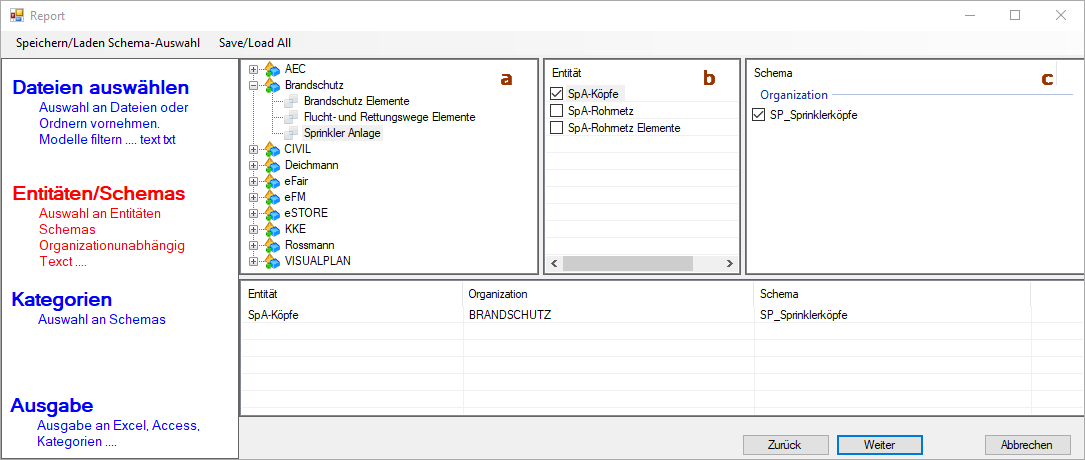
Task: Expand the AEC tree node
Action: (253, 69)
